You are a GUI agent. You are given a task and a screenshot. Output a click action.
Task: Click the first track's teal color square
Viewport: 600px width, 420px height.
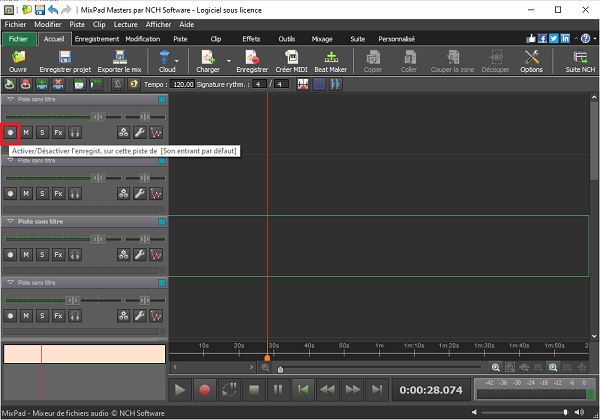(x=162, y=99)
